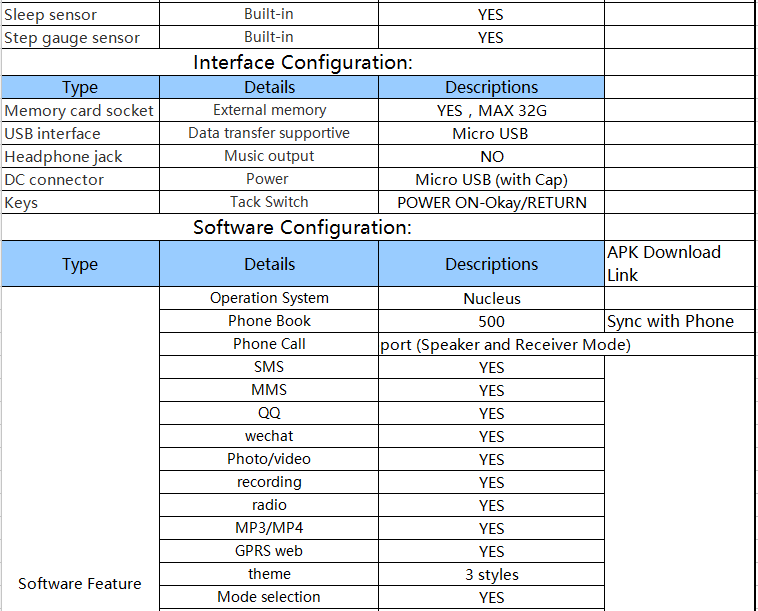The width and height of the screenshot is (758, 611).
Task: Click the 3 styles theme cell
Action: [x=491, y=574]
